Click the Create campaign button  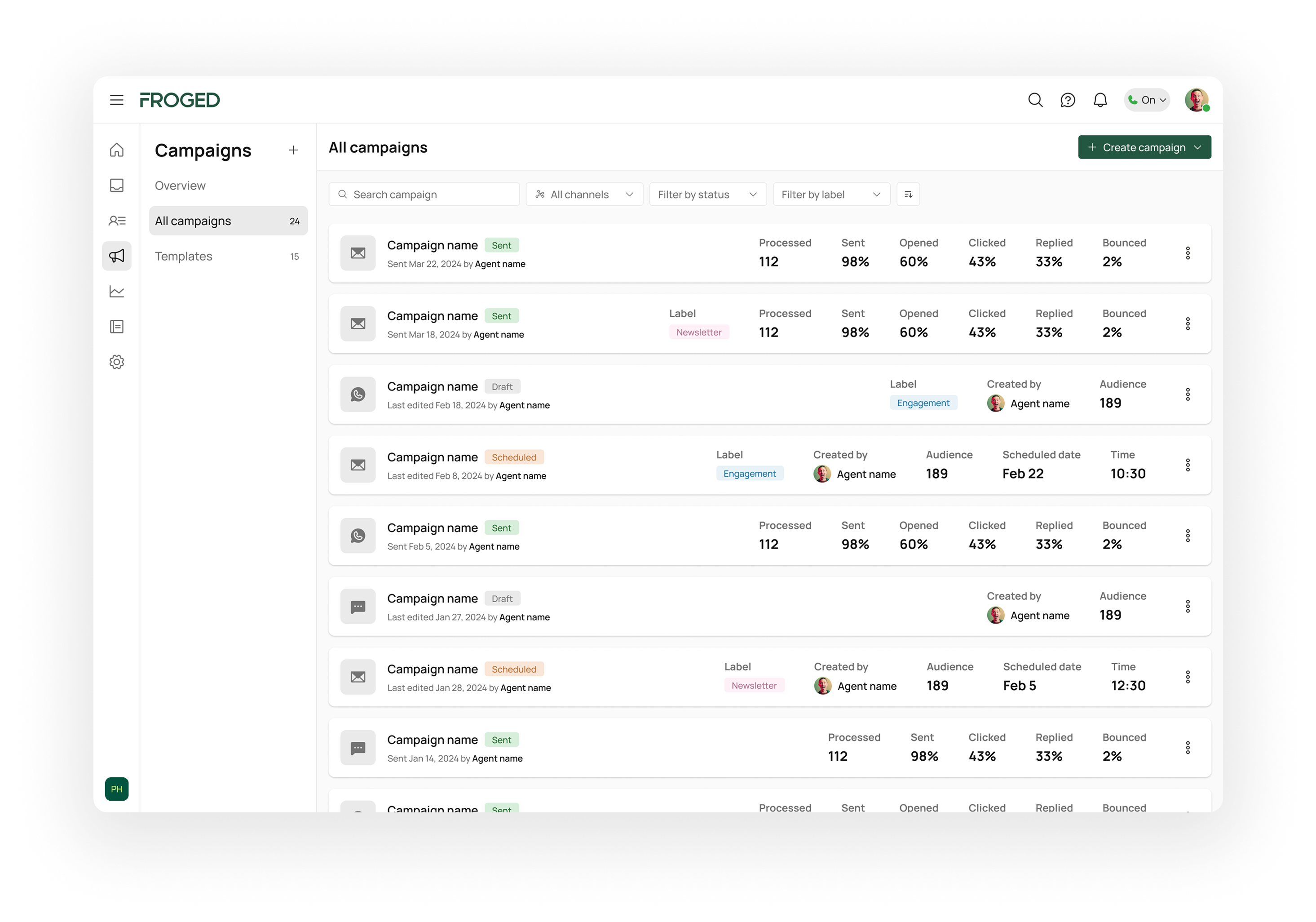(1144, 147)
